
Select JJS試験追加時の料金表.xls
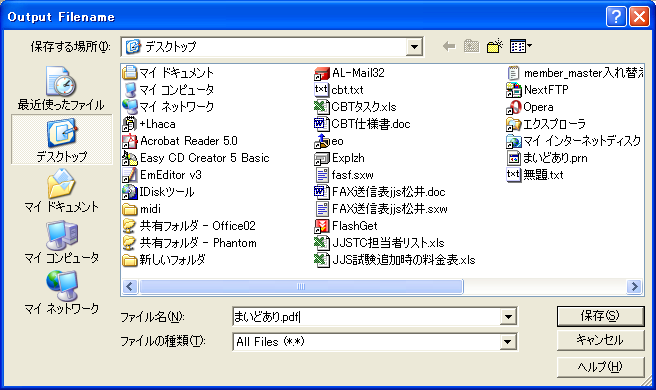click(395, 260)
